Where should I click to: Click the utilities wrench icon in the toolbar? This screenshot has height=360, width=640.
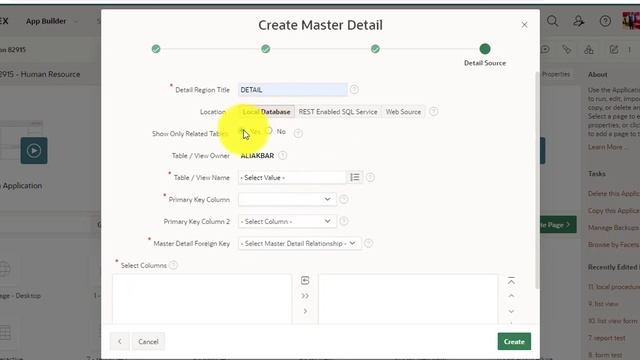[567, 50]
